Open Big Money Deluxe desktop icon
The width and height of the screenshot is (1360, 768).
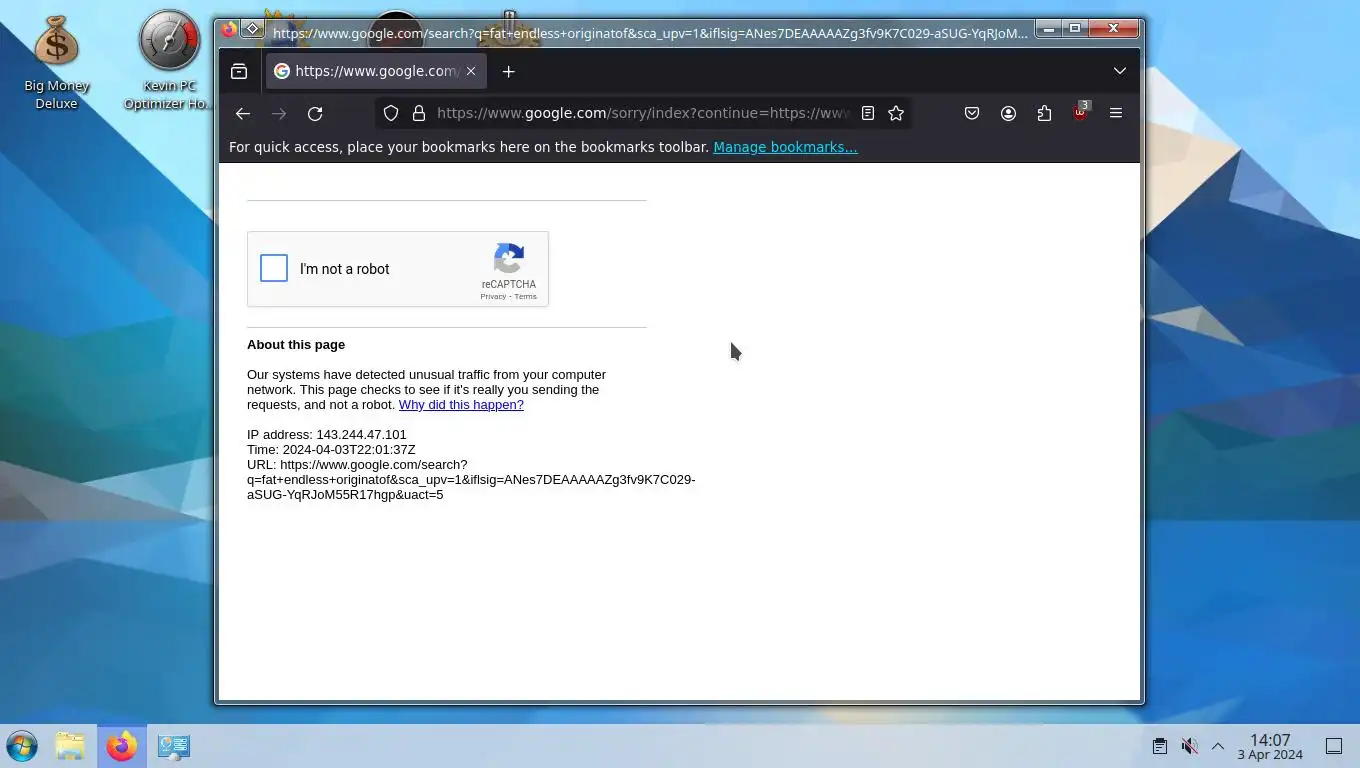[56, 60]
